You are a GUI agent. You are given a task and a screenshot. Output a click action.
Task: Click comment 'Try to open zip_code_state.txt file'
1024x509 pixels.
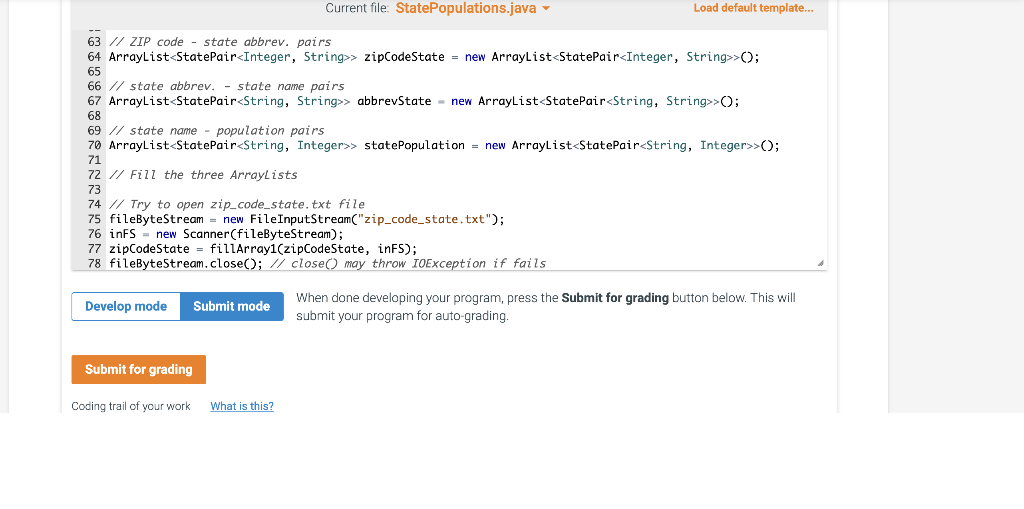click(237, 205)
